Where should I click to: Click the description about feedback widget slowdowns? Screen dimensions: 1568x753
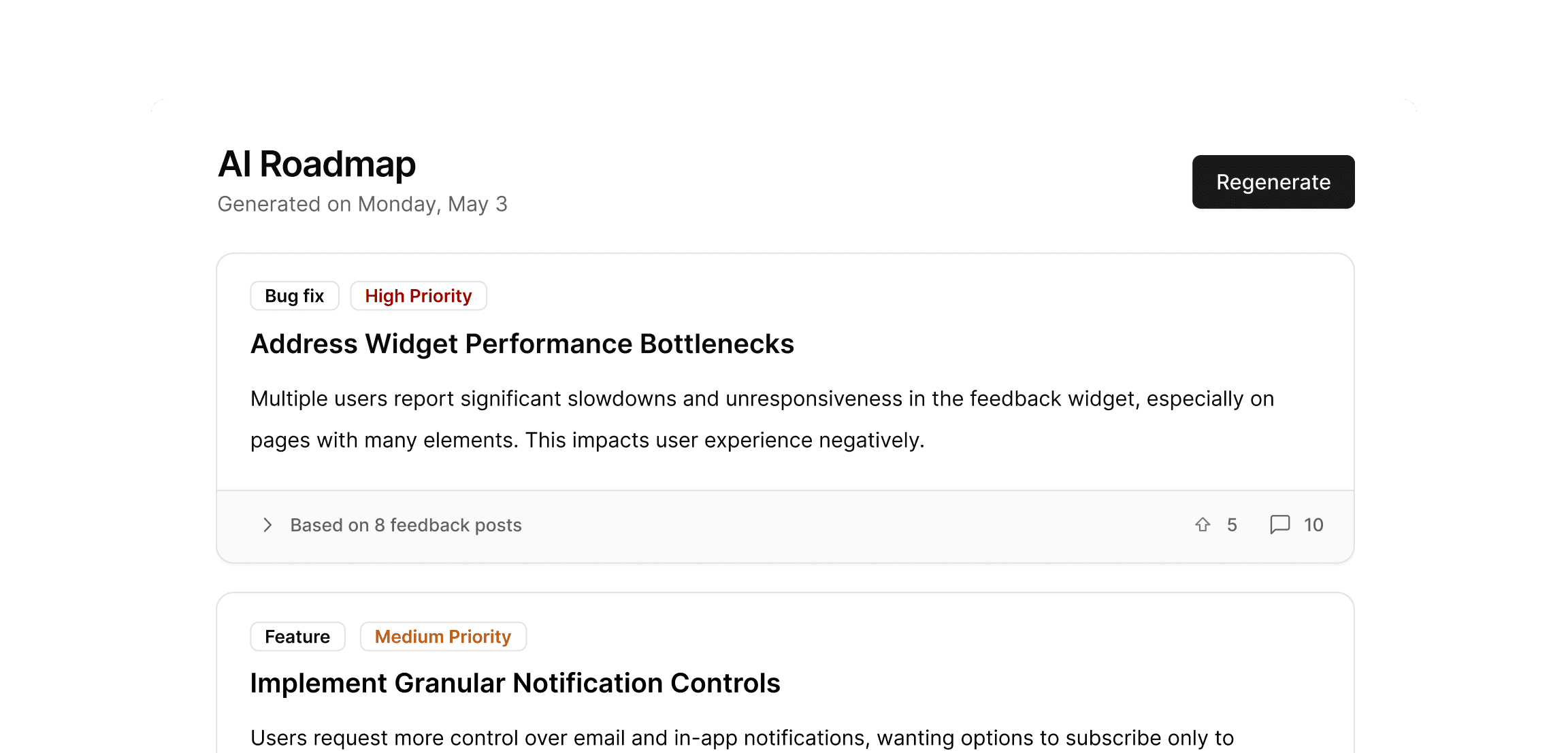[762, 419]
